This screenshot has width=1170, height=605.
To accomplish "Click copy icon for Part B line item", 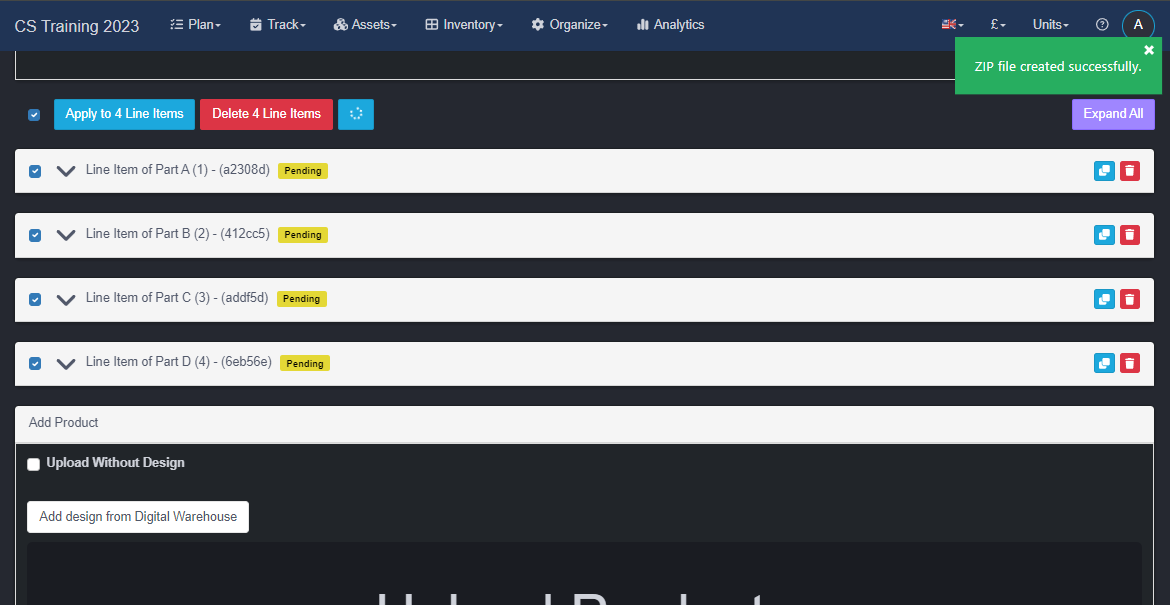I will point(1104,235).
